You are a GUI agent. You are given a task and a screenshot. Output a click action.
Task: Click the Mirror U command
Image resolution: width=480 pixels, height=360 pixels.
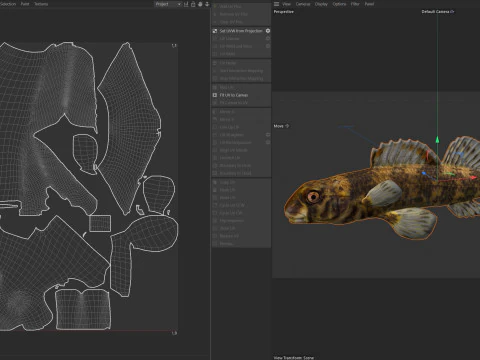[x=227, y=112]
